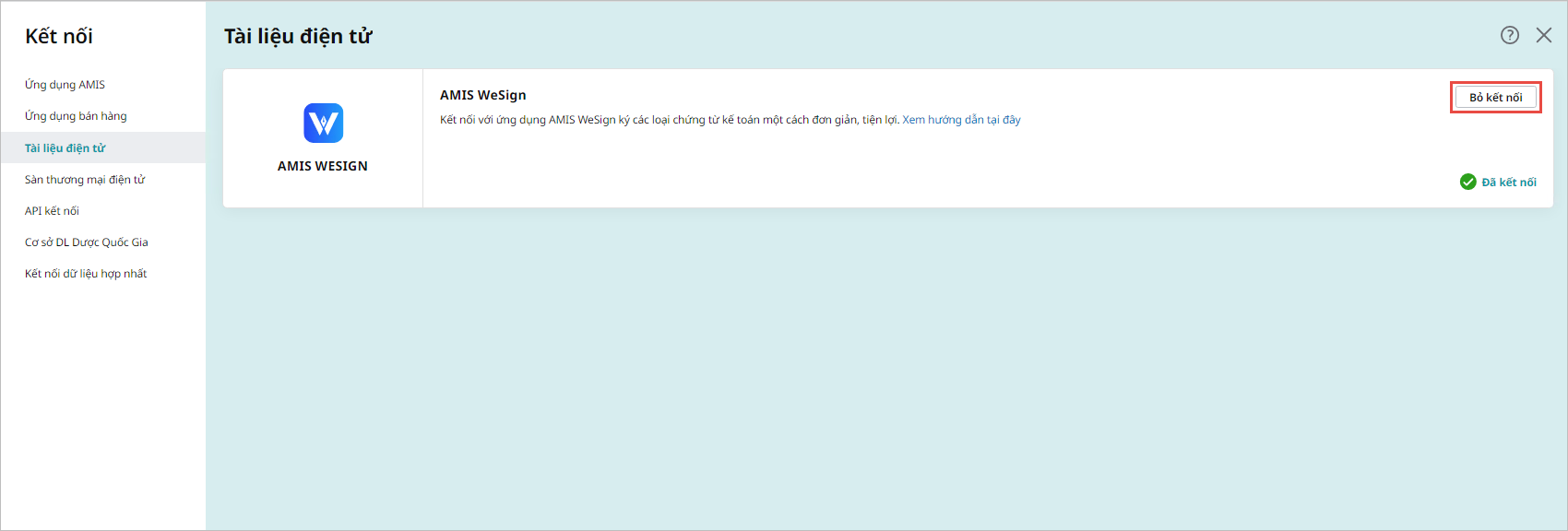
Task: Open Sàn thương mại điện tử section
Action: (x=85, y=180)
